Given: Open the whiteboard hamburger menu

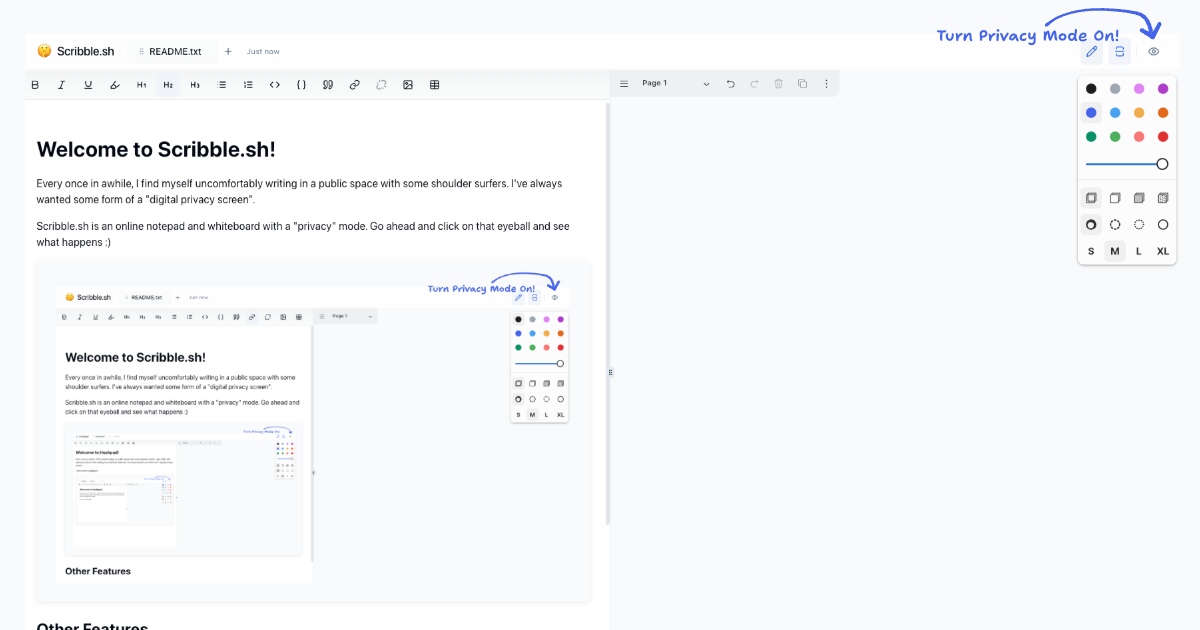Looking at the screenshot, I should point(624,84).
